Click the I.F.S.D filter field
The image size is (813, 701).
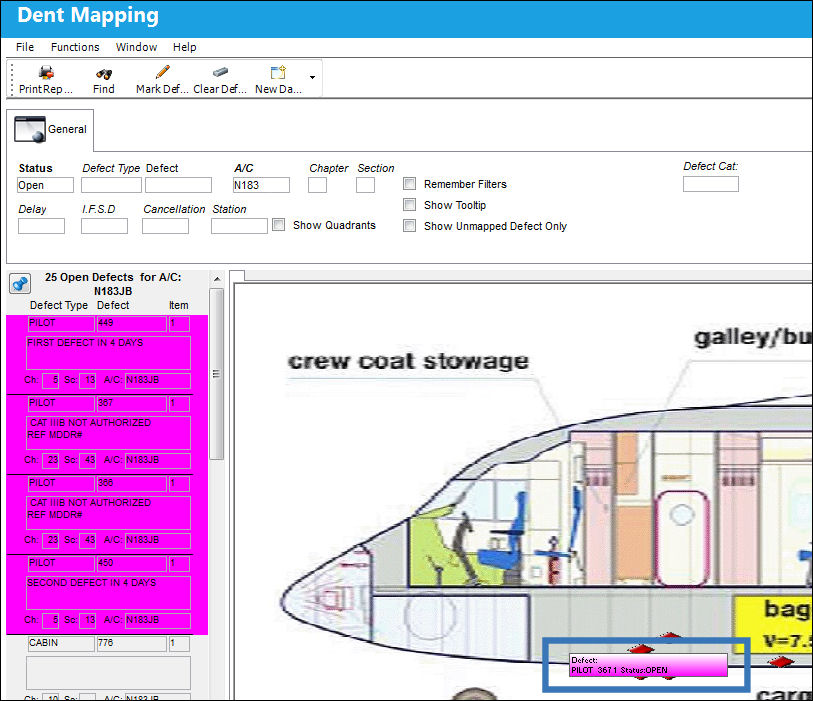tap(104, 226)
